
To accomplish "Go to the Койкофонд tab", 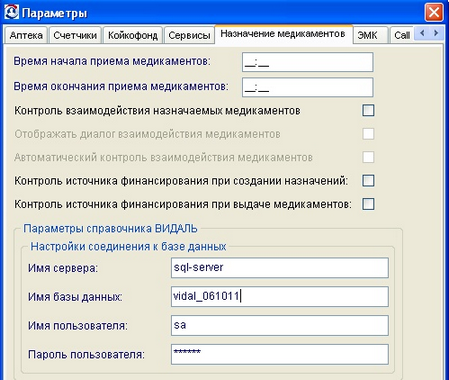I will coord(133,35).
